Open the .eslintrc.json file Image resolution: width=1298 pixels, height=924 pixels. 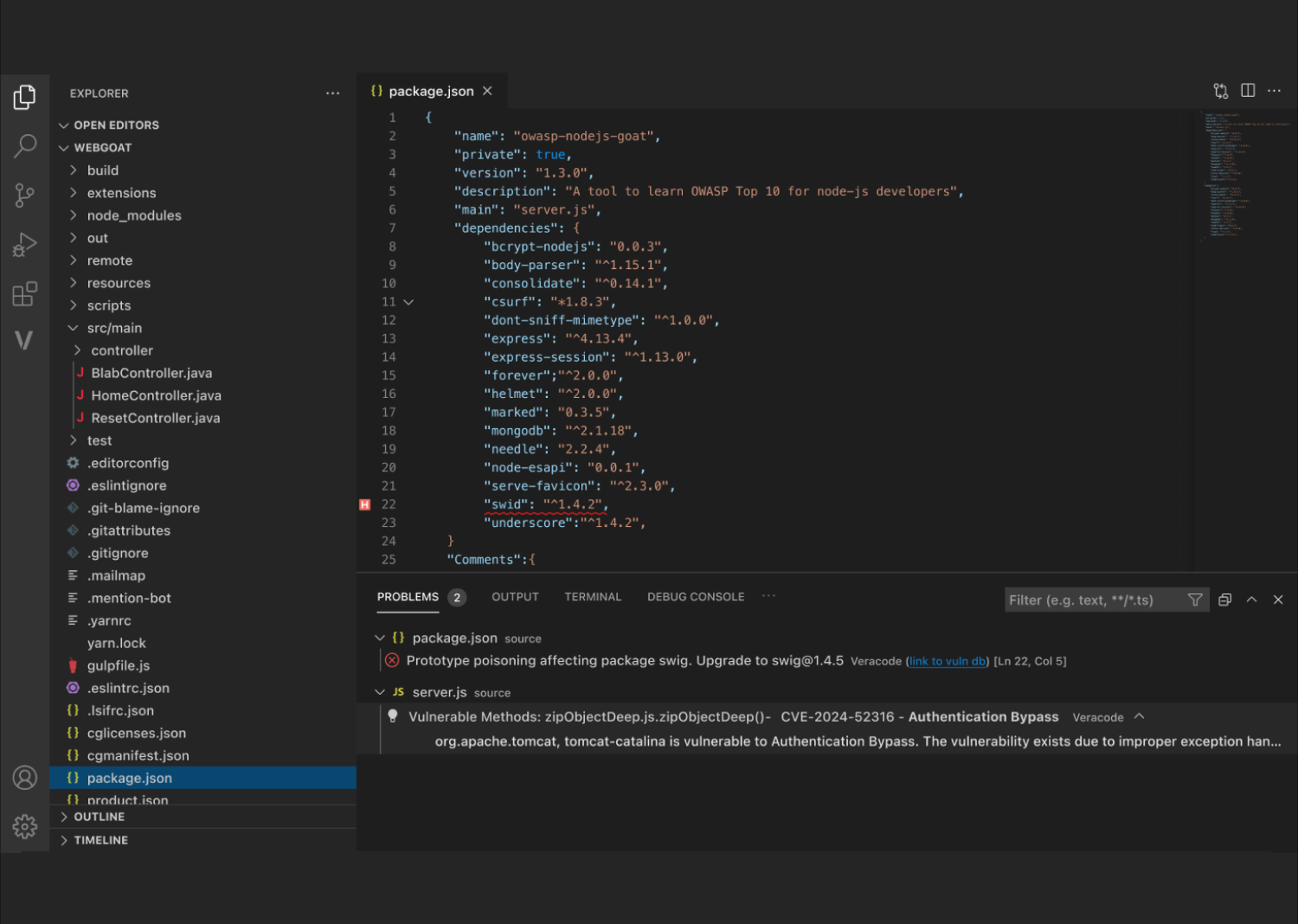[128, 688]
